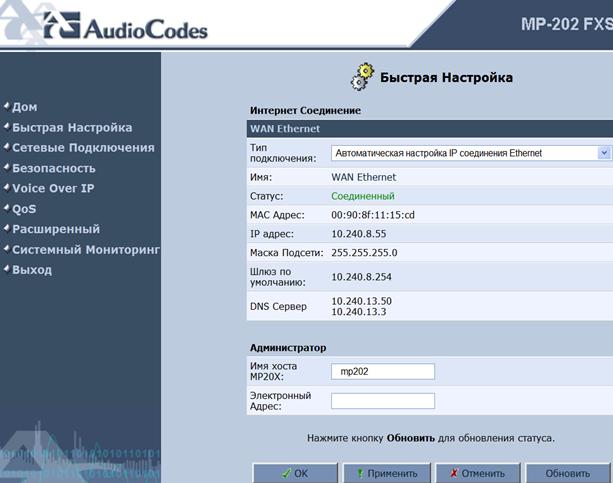Screen dimensions: 613x483
Task: Navigate to Системный Мониторинг
Action: point(86,250)
